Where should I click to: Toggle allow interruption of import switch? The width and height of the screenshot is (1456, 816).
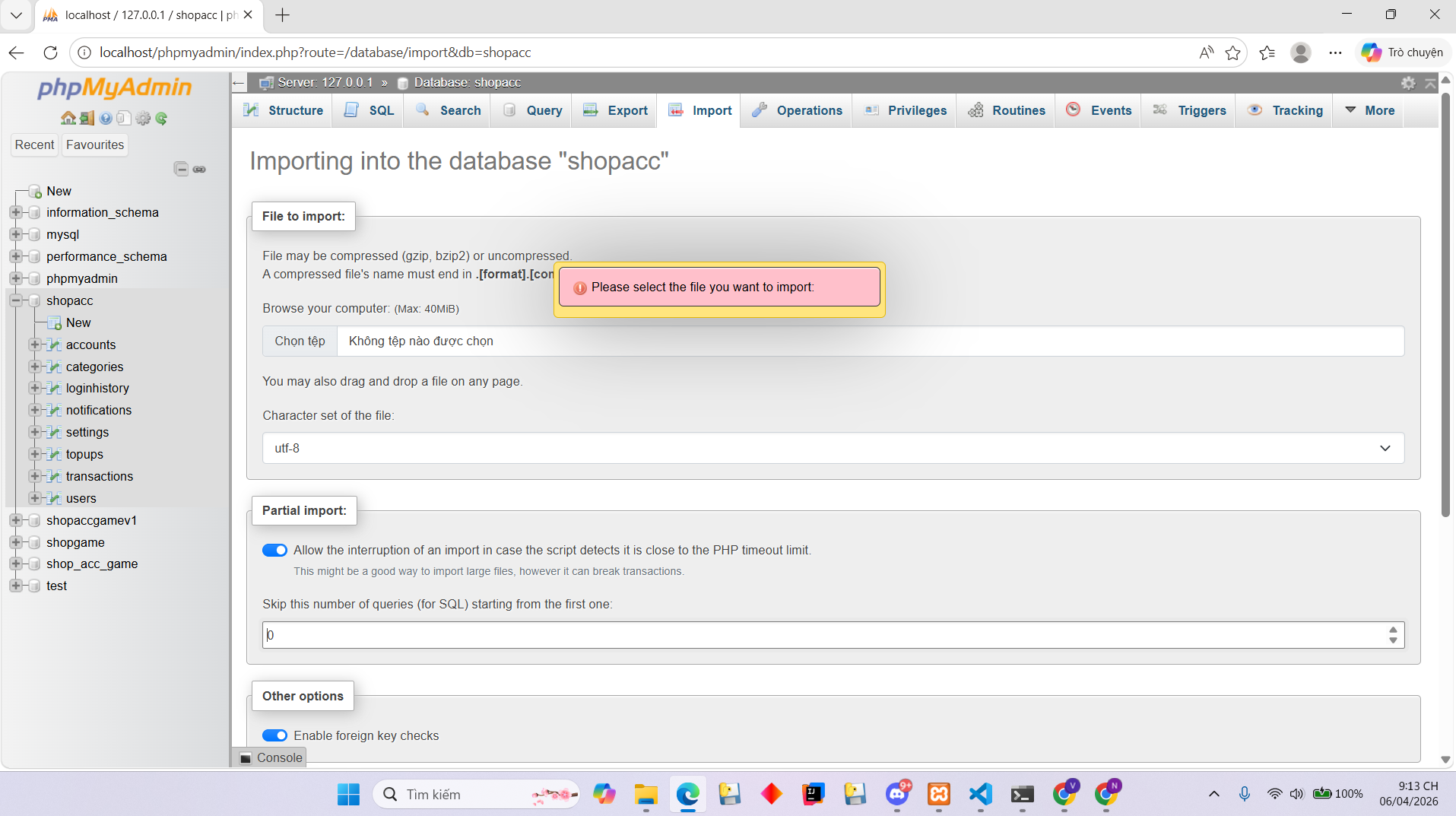(x=274, y=550)
